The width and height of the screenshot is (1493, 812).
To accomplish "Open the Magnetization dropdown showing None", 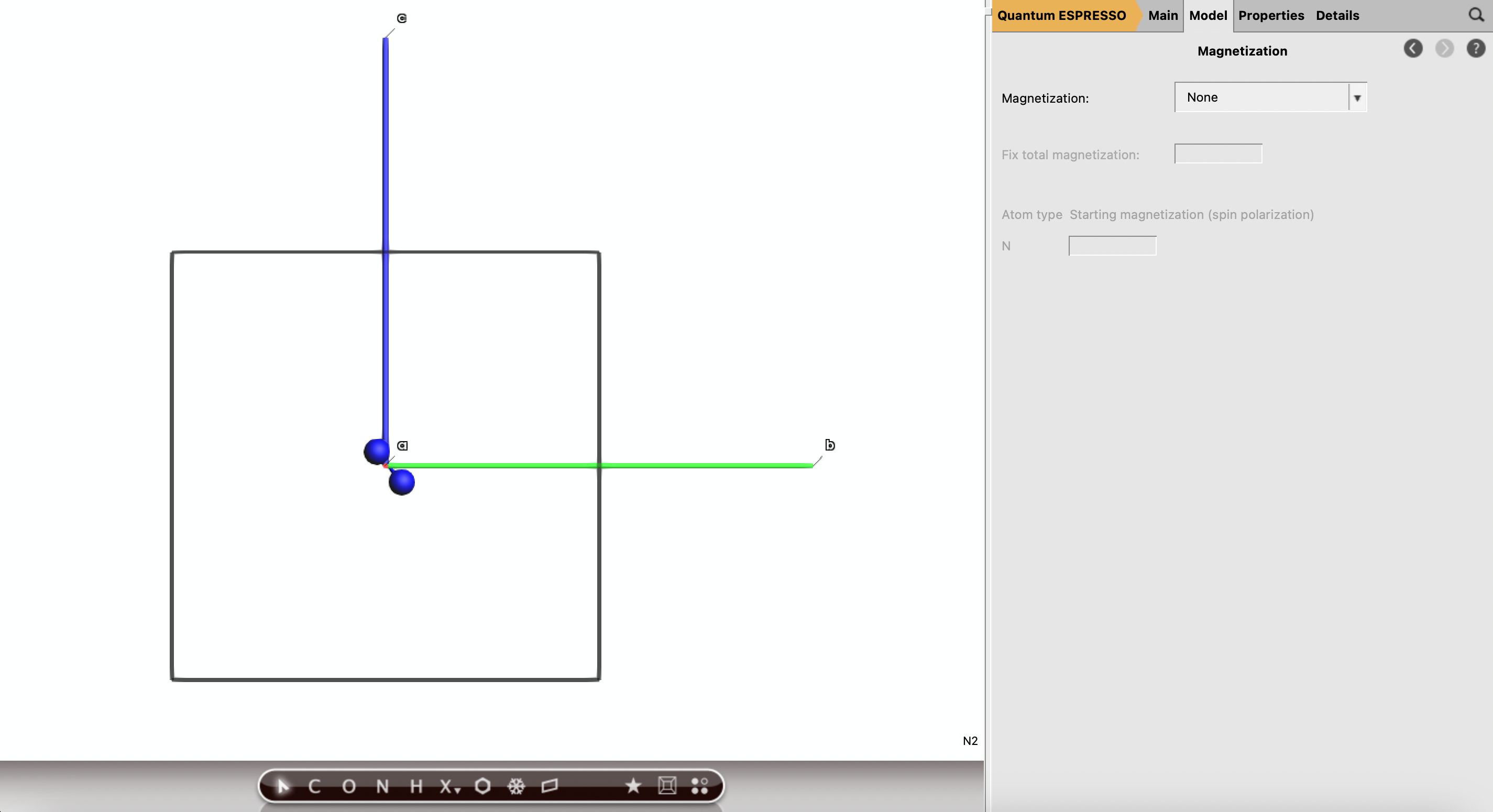I will click(x=1261, y=97).
